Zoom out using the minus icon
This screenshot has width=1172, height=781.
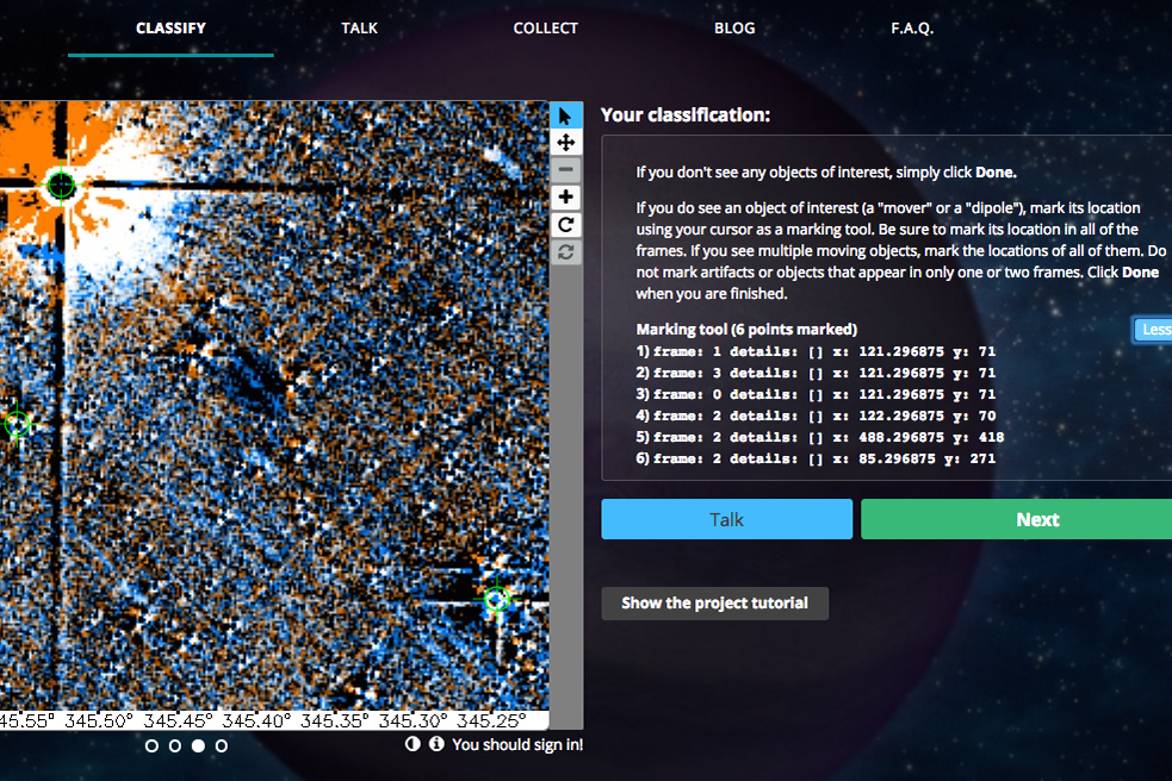coord(566,169)
